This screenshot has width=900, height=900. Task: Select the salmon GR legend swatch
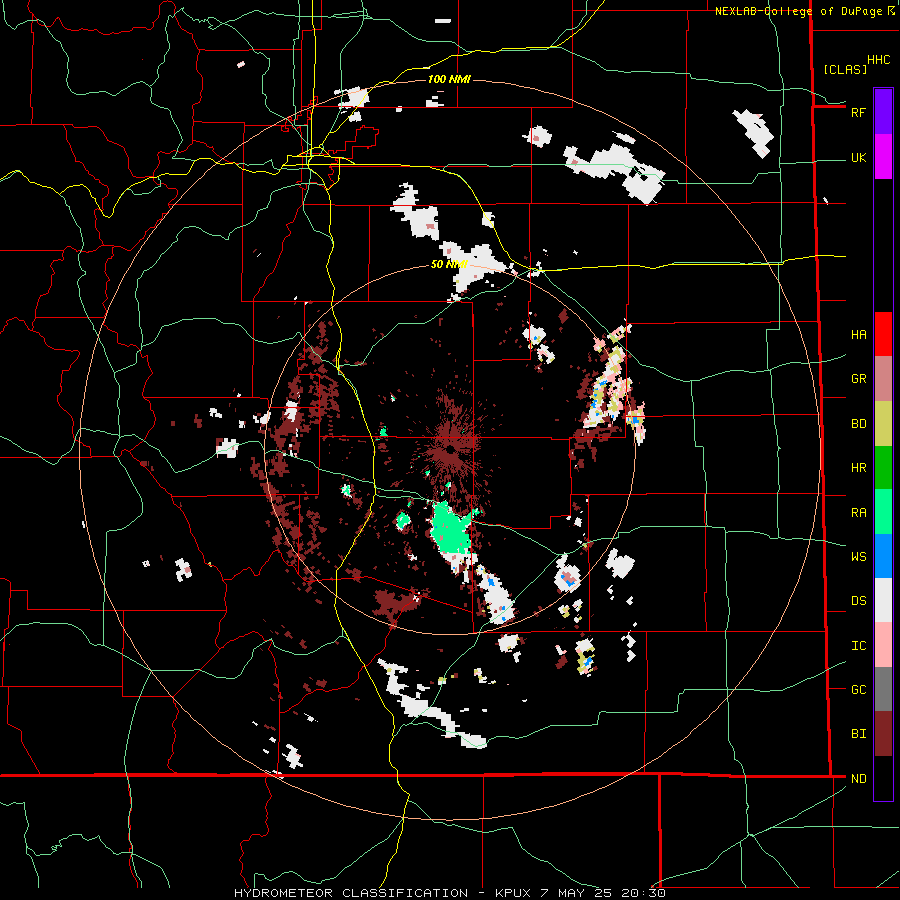pyautogui.click(x=883, y=379)
